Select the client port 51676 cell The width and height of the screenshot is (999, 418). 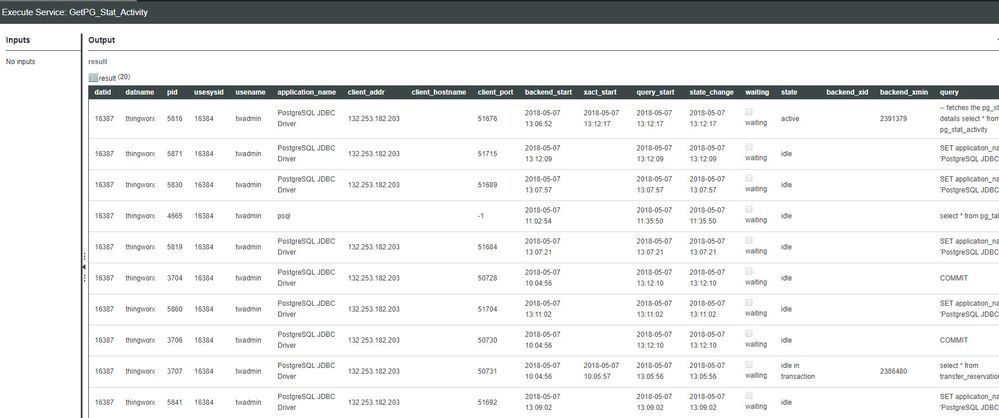click(x=487, y=119)
